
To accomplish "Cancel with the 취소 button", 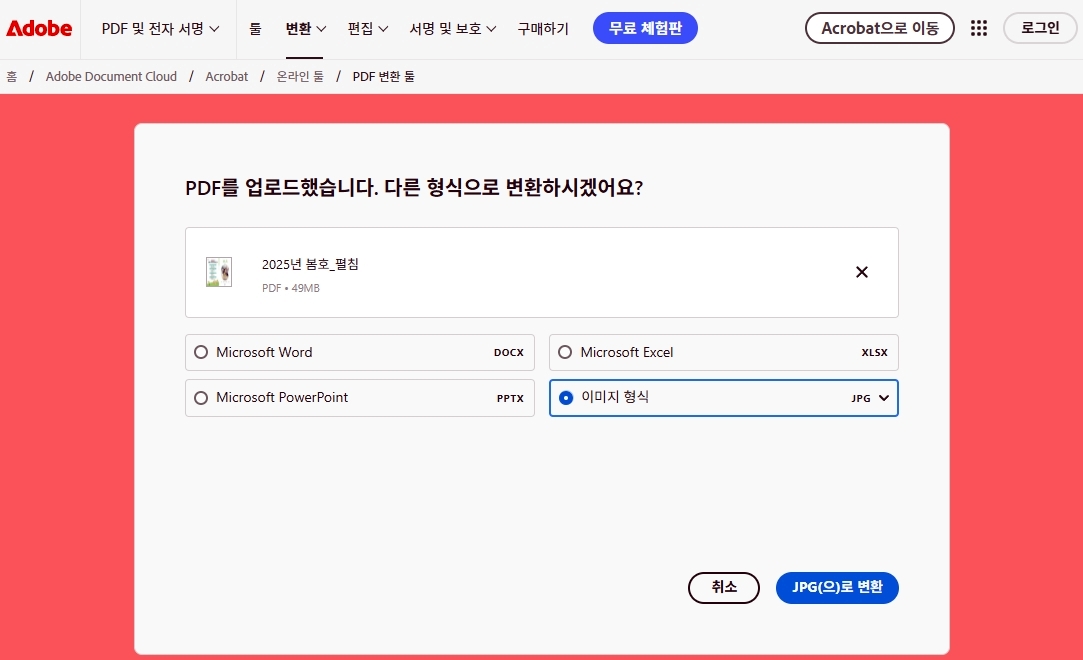I will click(x=724, y=588).
